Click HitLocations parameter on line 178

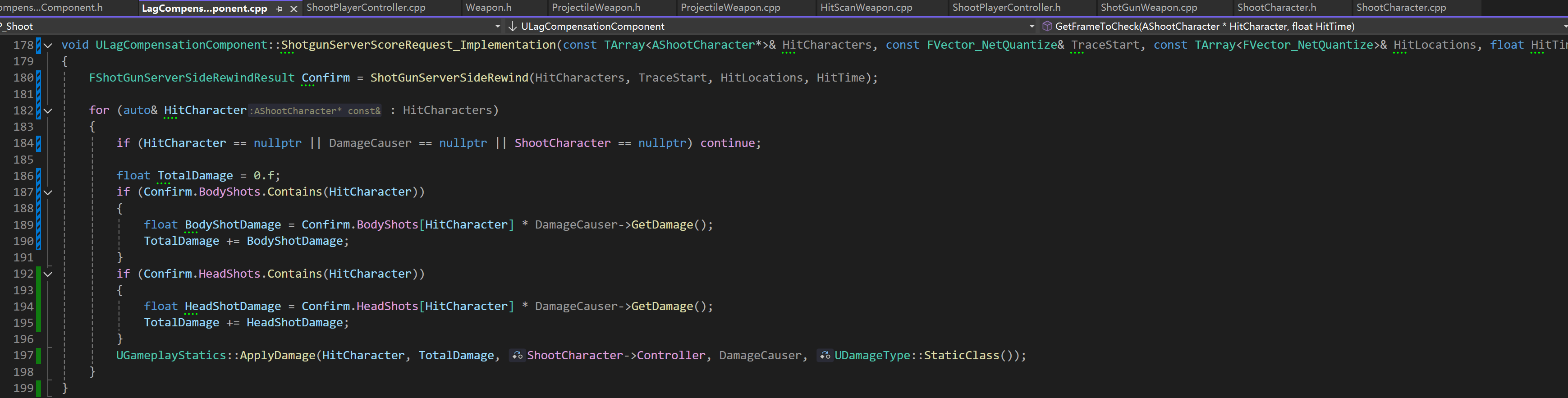click(1435, 45)
